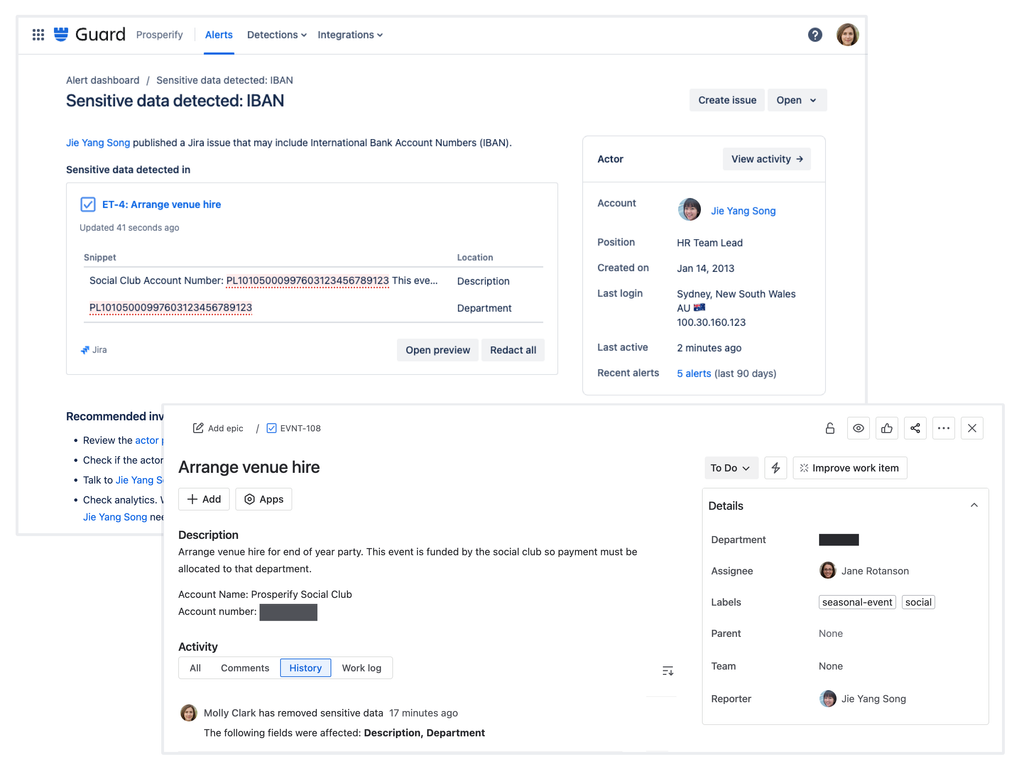Toggle the watch eye icon
Image resolution: width=1024 pixels, height=776 pixels.
[858, 428]
